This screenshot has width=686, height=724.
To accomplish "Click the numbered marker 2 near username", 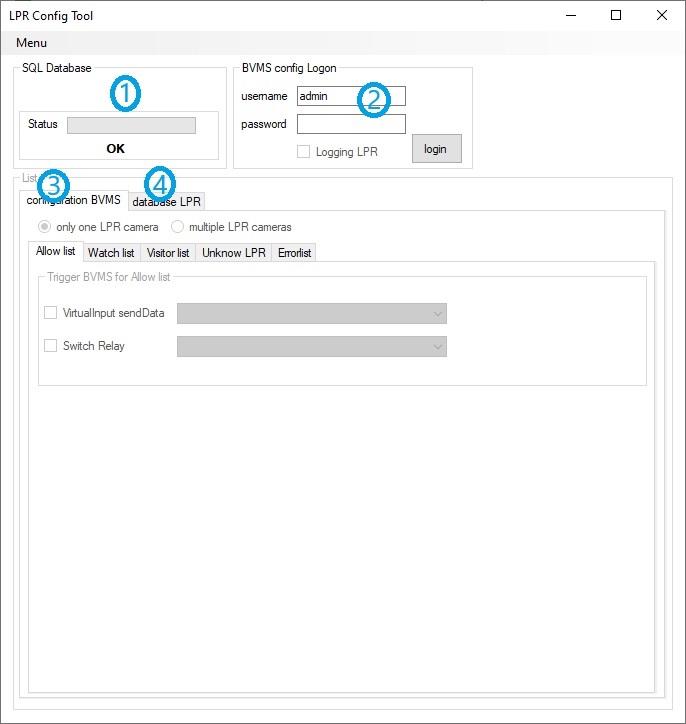I will pos(374,99).
